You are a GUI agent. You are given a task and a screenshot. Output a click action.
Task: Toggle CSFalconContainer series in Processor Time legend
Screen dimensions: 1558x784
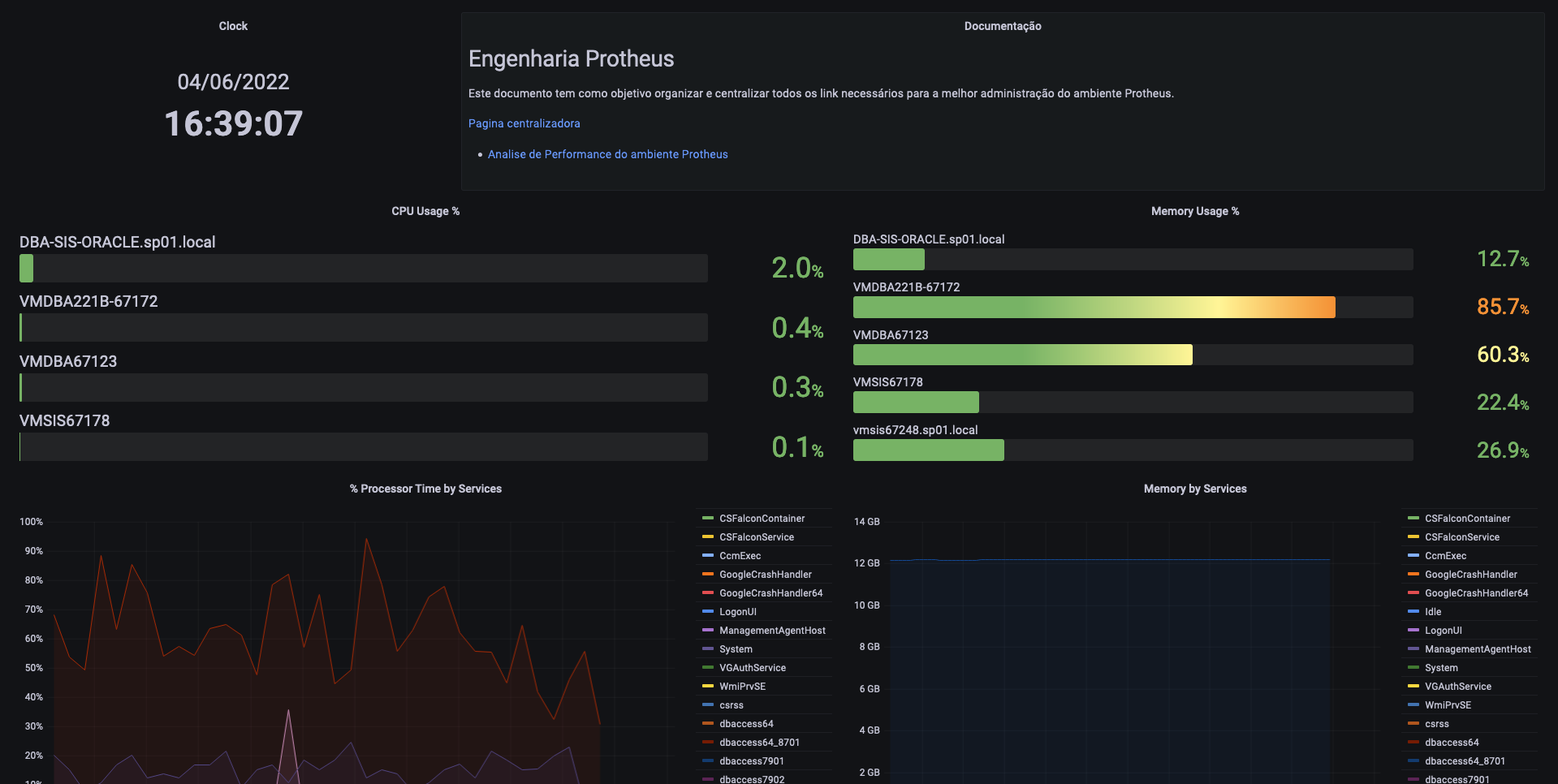[762, 519]
